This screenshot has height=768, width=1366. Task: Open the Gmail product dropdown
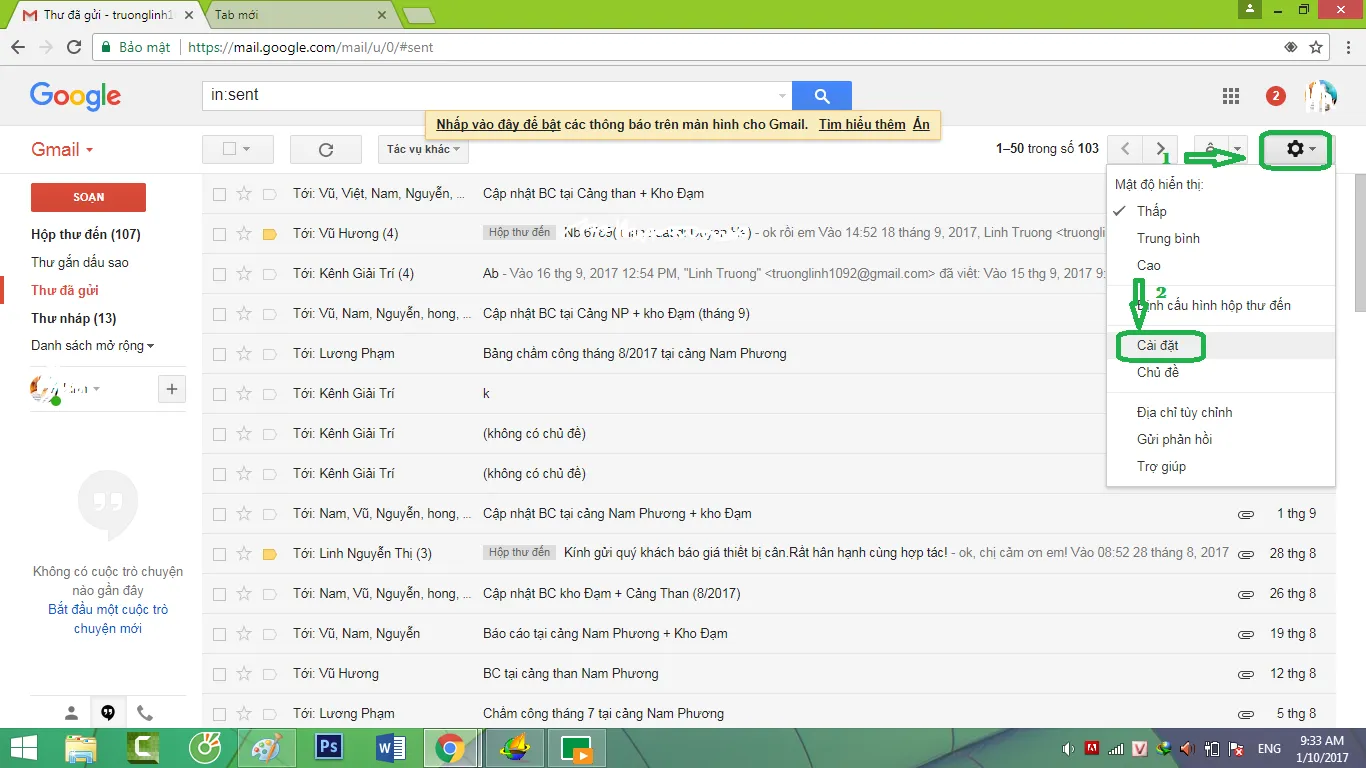pos(62,149)
